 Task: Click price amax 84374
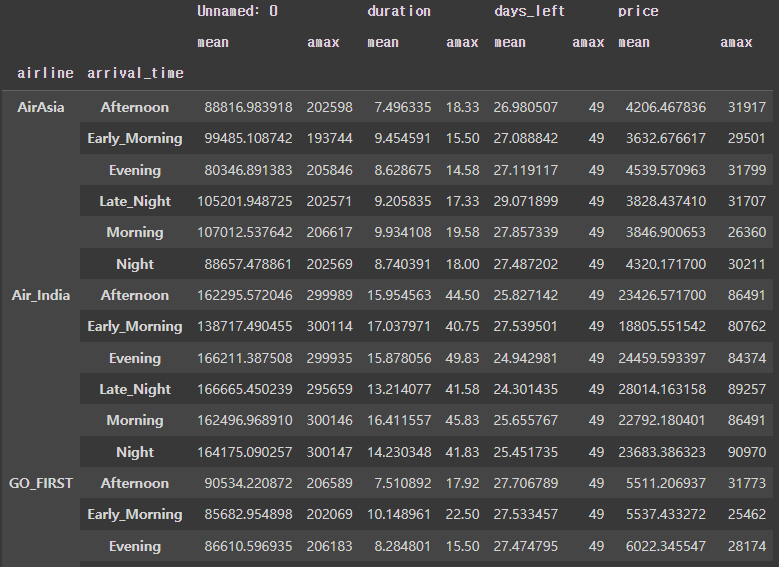747,358
